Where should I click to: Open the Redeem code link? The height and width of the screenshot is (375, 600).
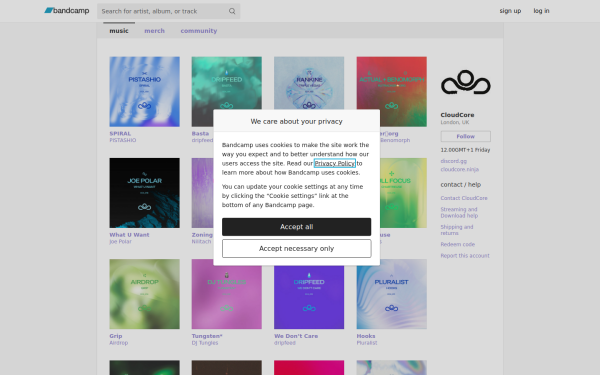point(458,244)
